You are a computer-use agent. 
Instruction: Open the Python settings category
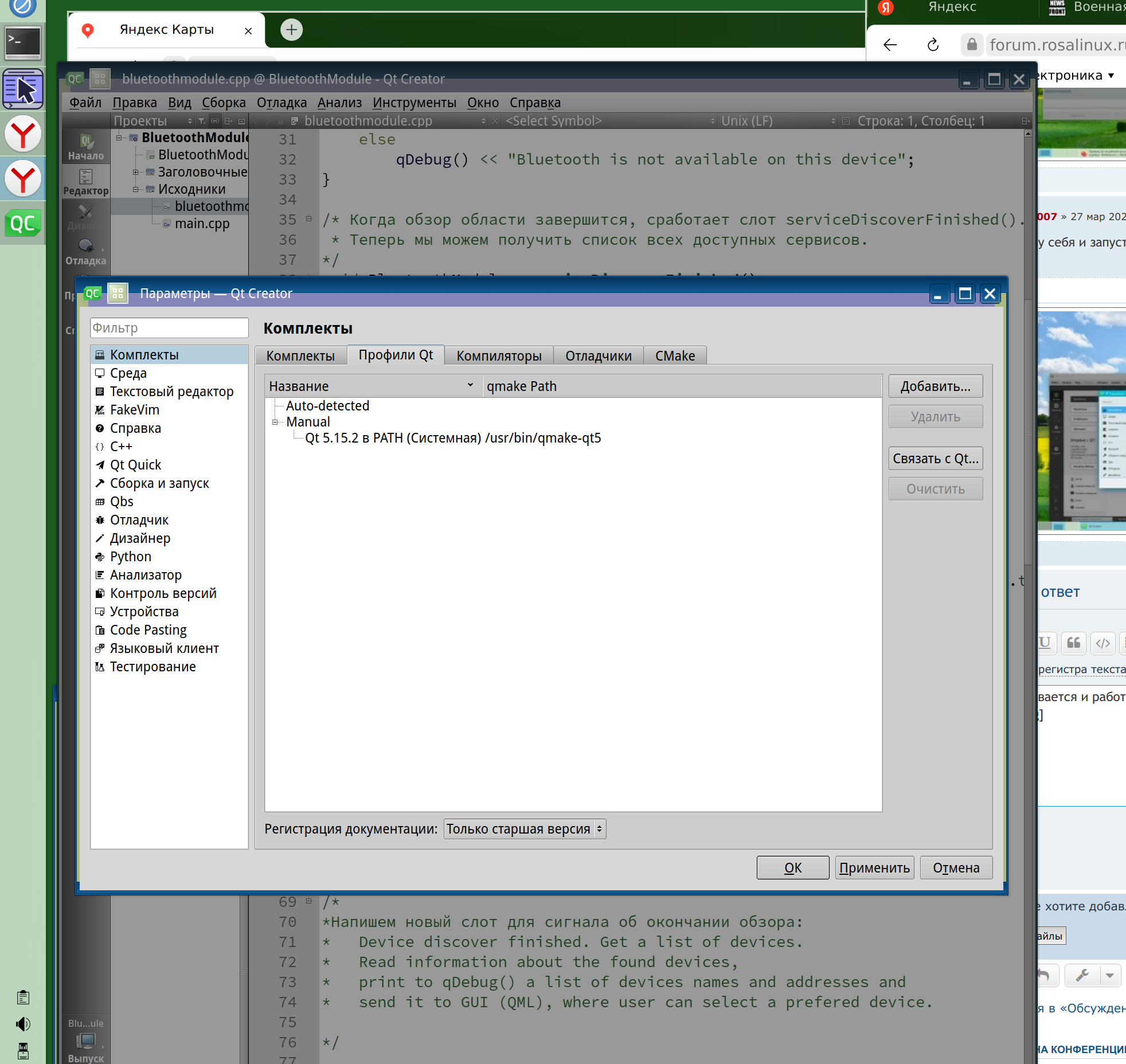pyautogui.click(x=130, y=557)
